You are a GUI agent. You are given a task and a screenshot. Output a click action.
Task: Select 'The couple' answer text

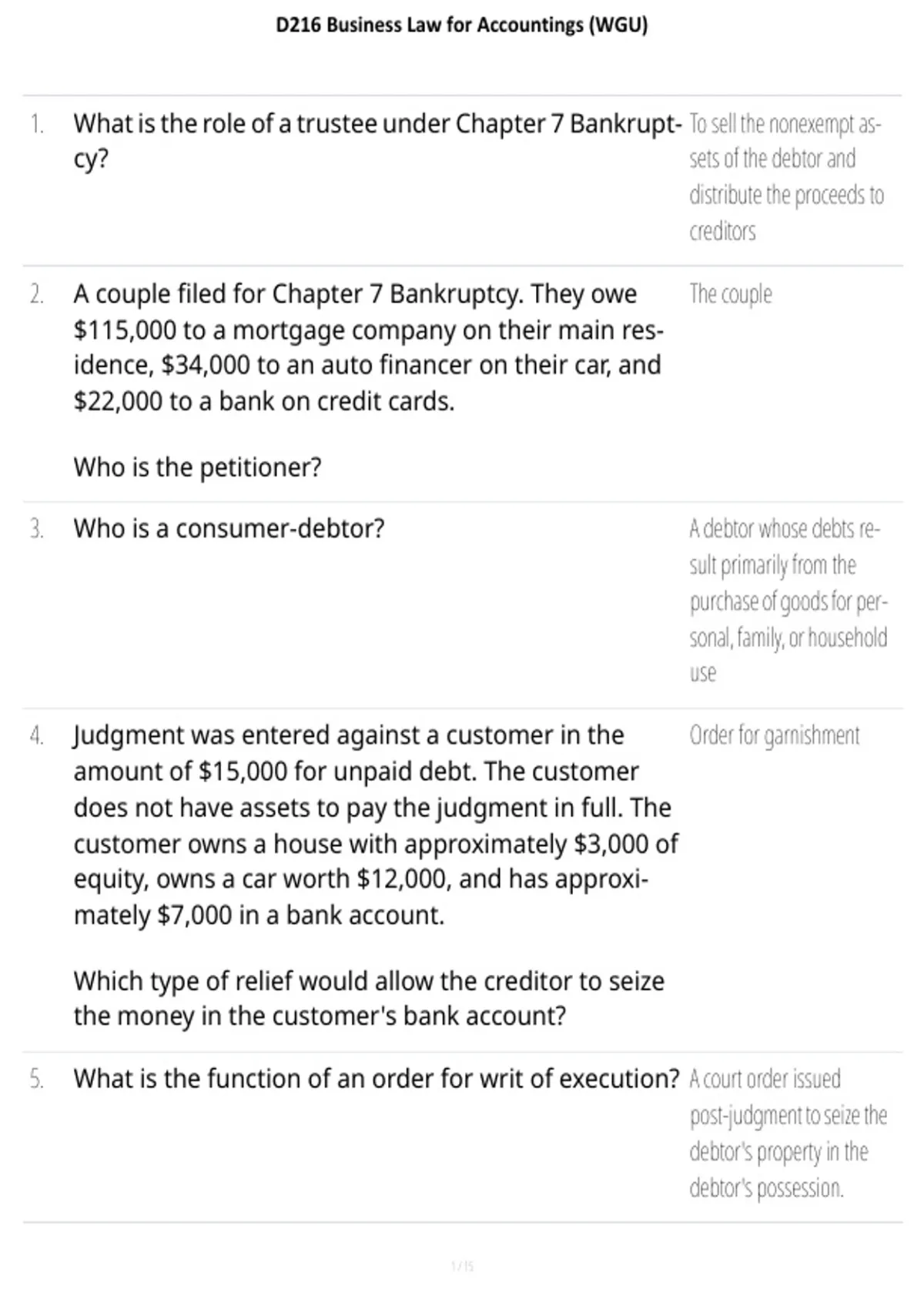click(x=730, y=294)
